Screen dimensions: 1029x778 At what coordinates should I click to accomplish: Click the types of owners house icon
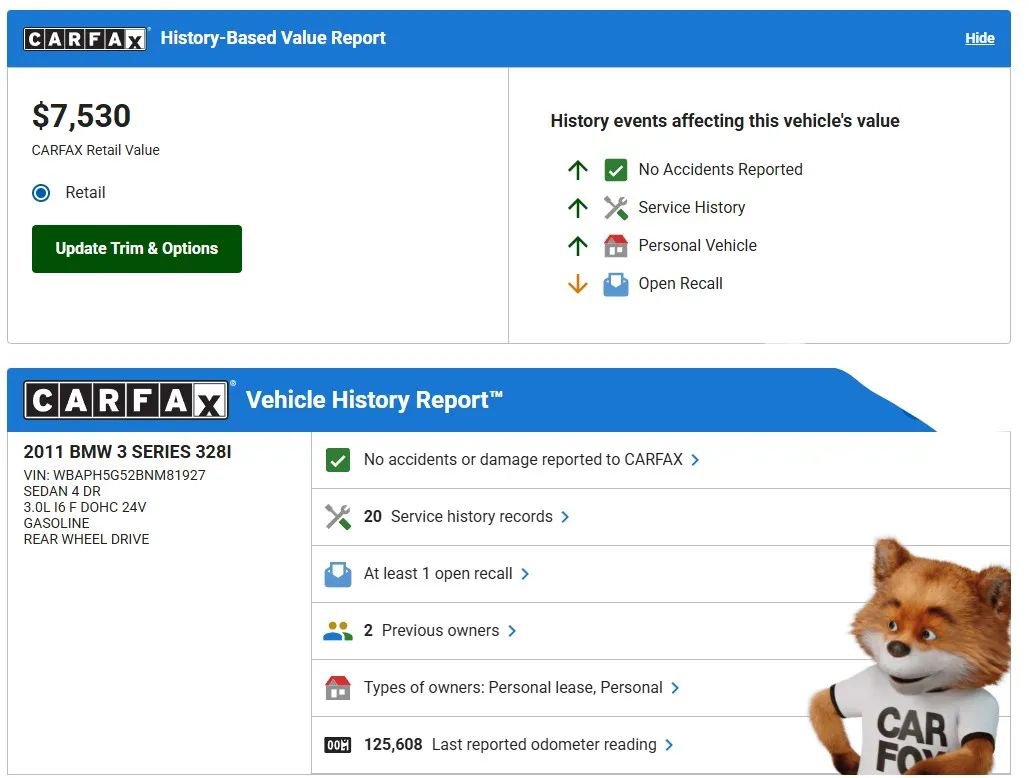click(337, 687)
